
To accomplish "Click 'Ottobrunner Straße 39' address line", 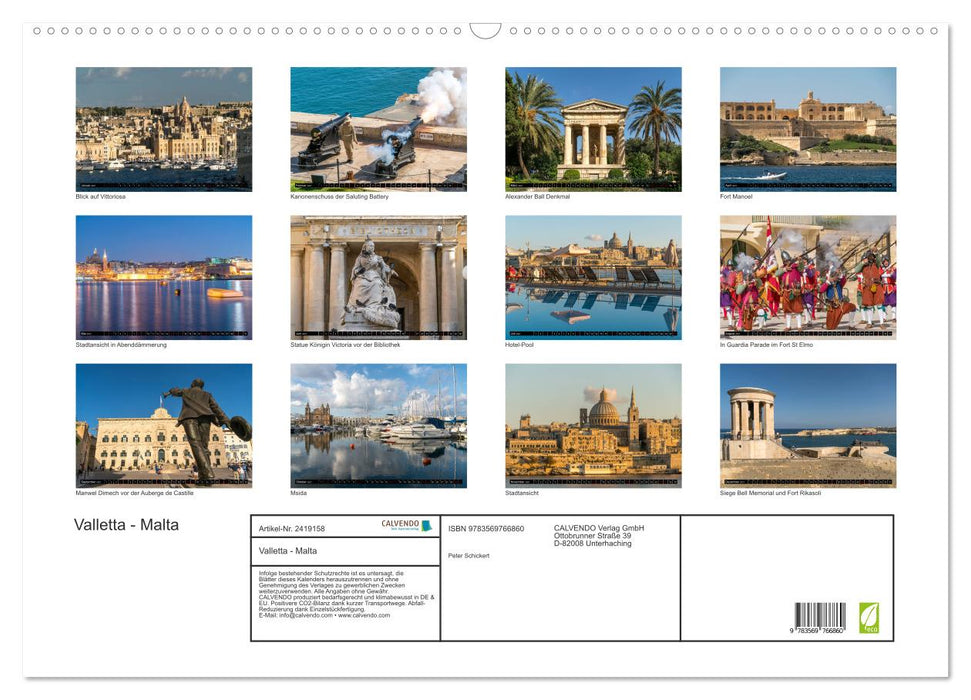I will [593, 536].
